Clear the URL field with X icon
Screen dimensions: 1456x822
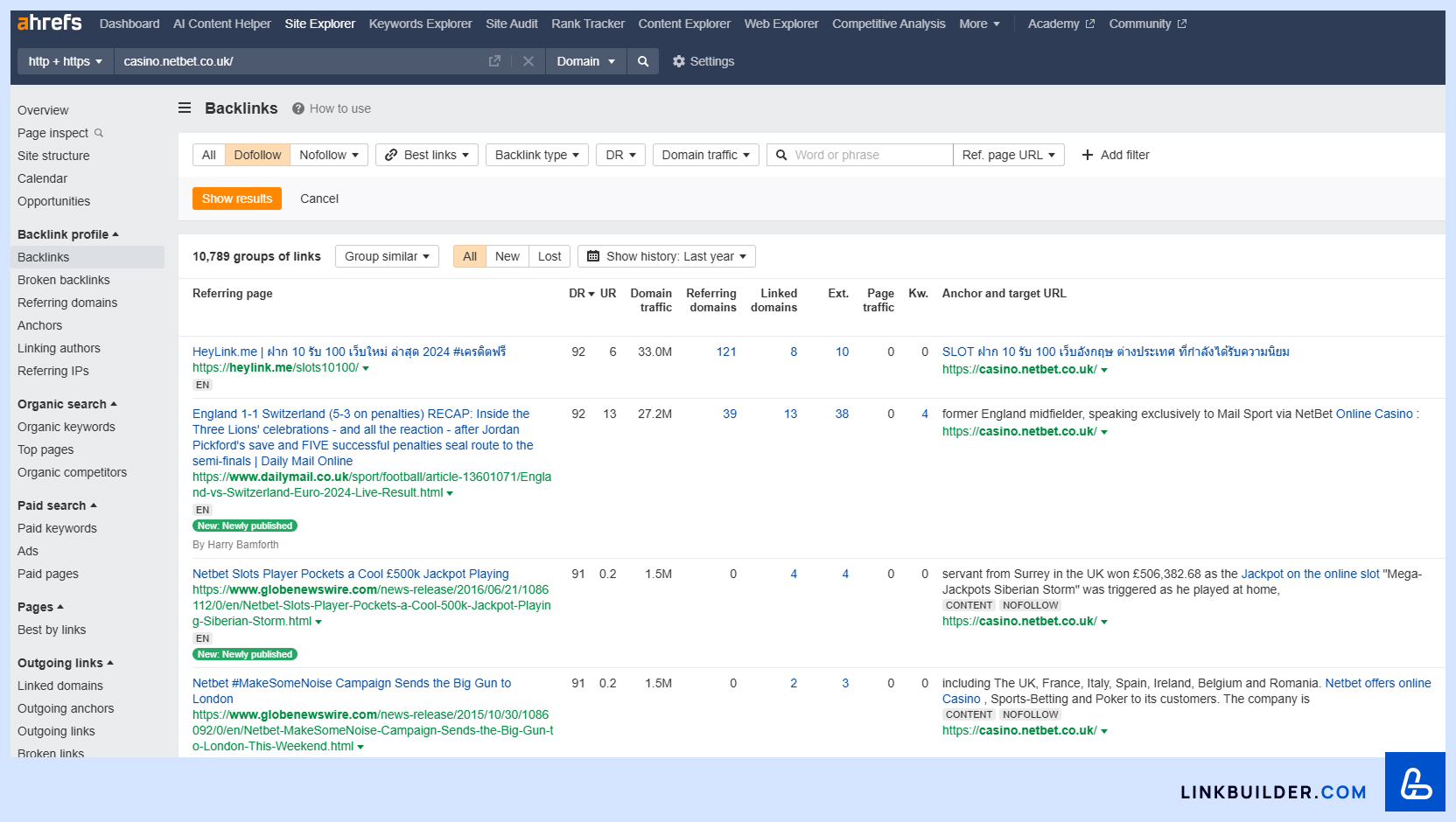tap(528, 61)
